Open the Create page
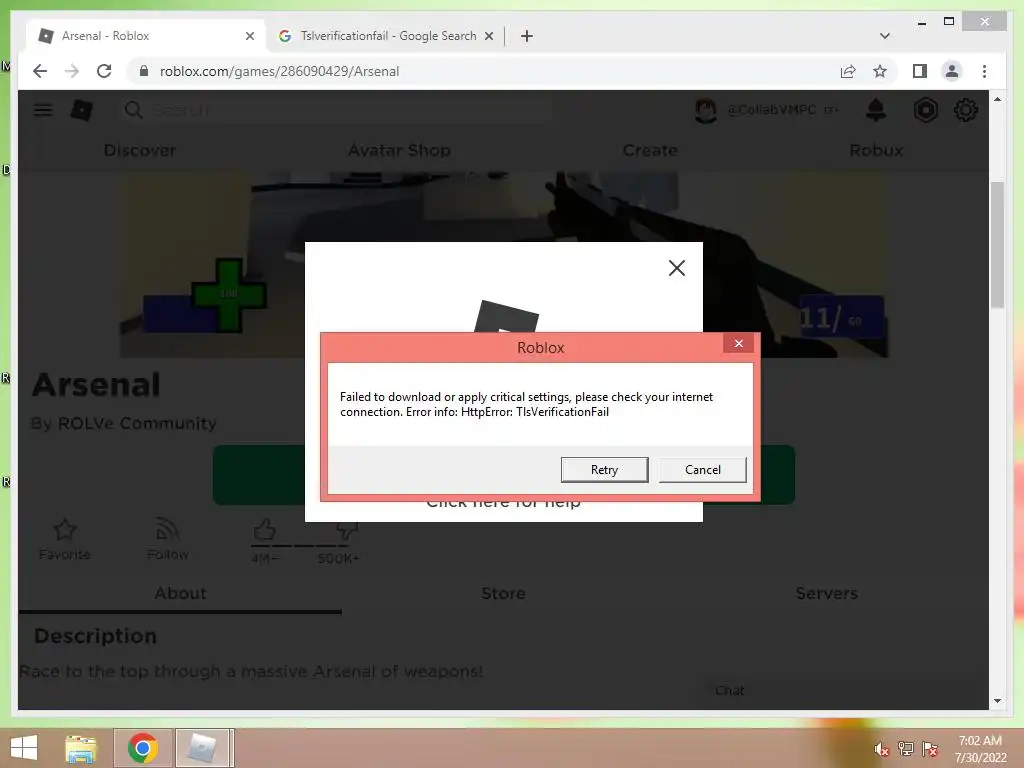The height and width of the screenshot is (768, 1024). coord(650,150)
